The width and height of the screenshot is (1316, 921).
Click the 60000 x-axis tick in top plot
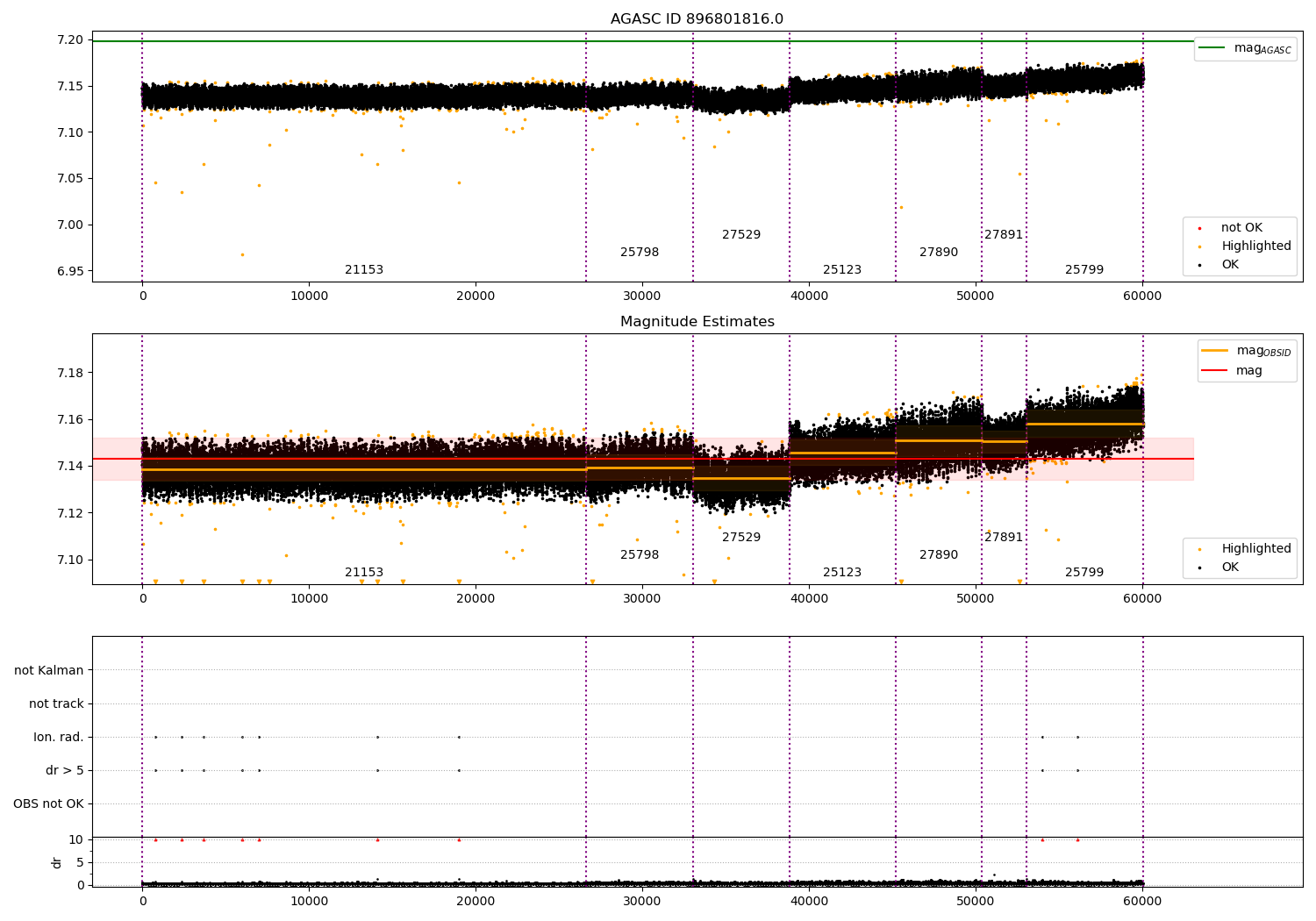[1142, 296]
